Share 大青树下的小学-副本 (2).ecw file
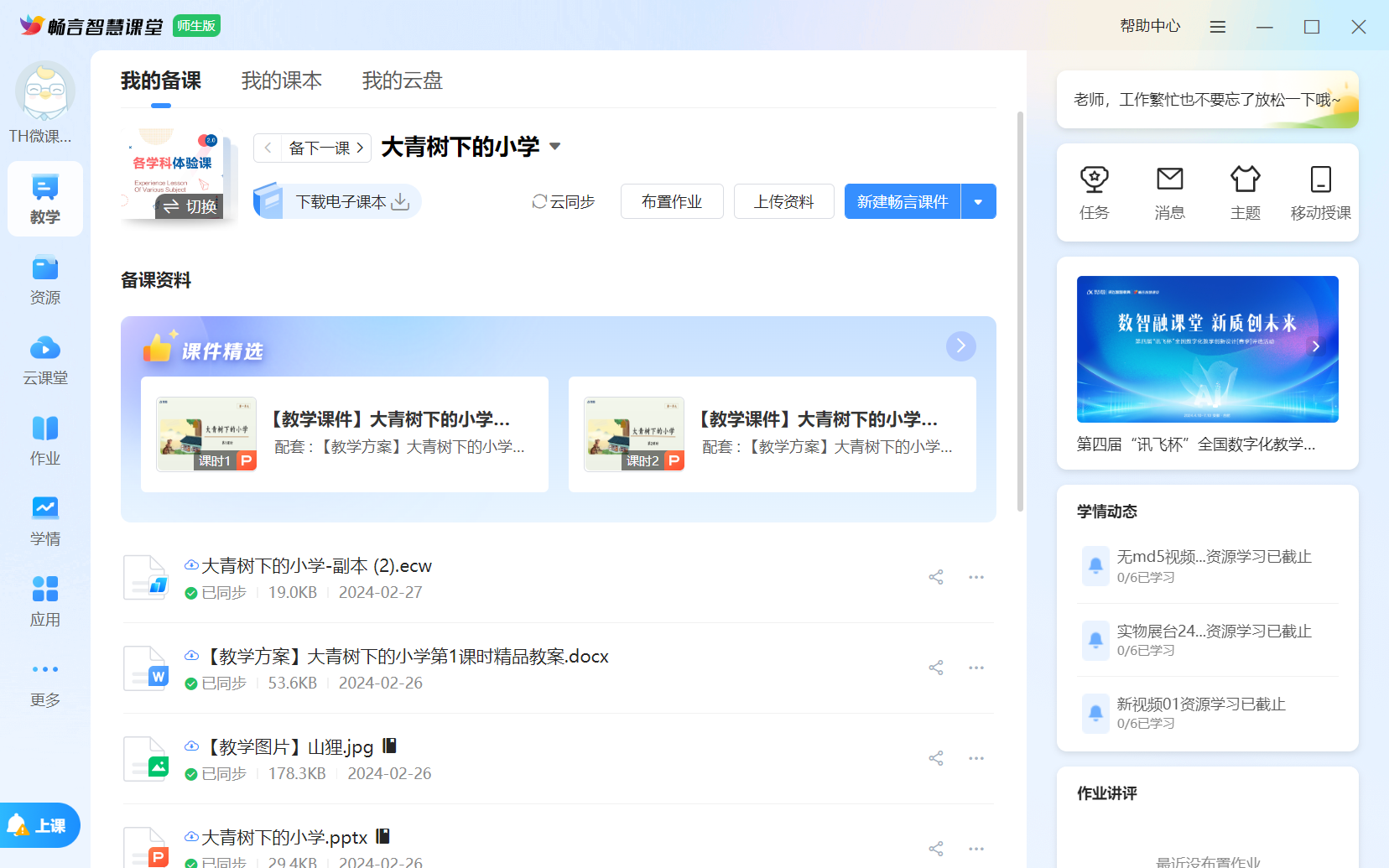 coord(936,577)
